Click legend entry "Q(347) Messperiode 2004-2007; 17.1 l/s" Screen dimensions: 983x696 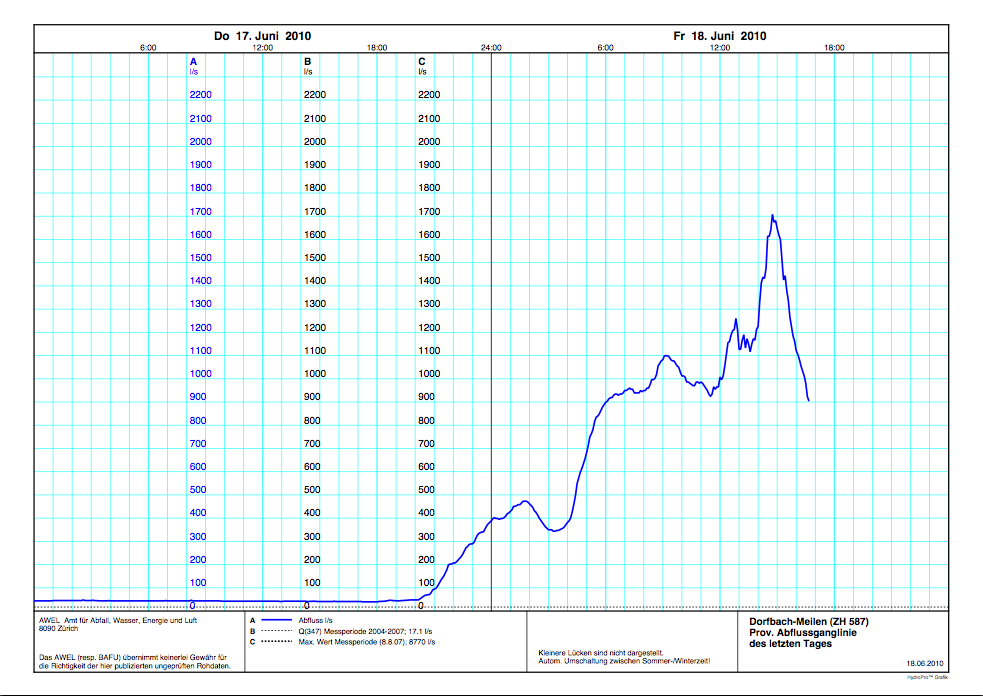point(365,631)
